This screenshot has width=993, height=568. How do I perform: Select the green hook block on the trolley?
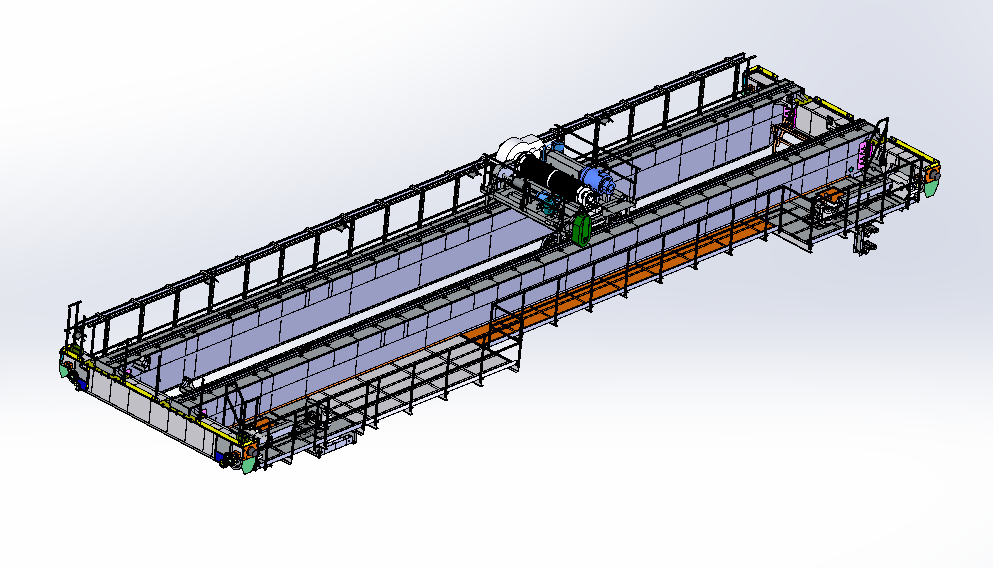click(x=581, y=229)
